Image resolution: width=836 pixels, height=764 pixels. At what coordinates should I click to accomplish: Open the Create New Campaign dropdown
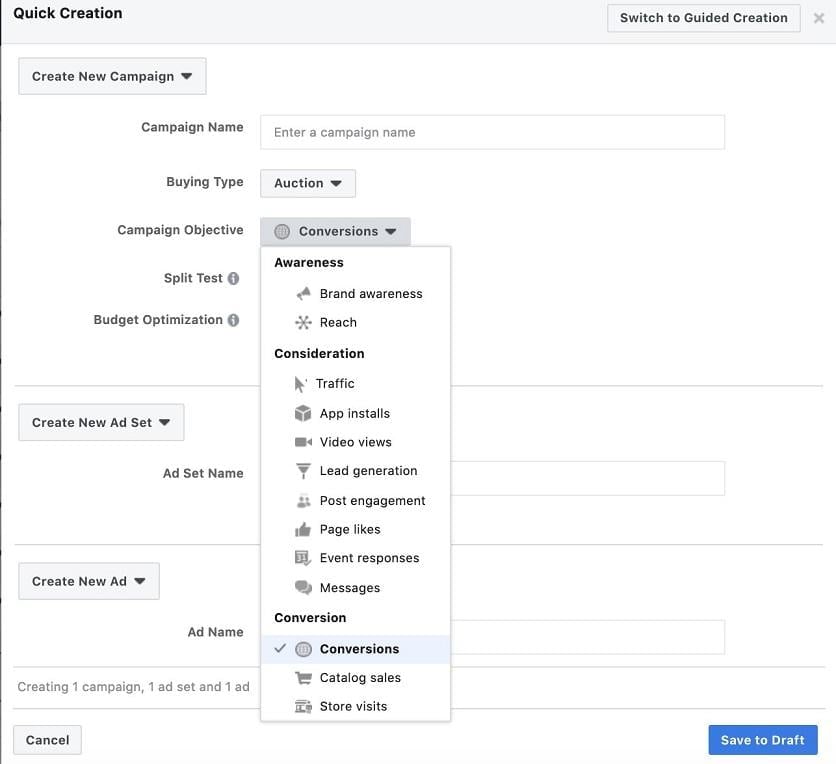click(x=112, y=77)
